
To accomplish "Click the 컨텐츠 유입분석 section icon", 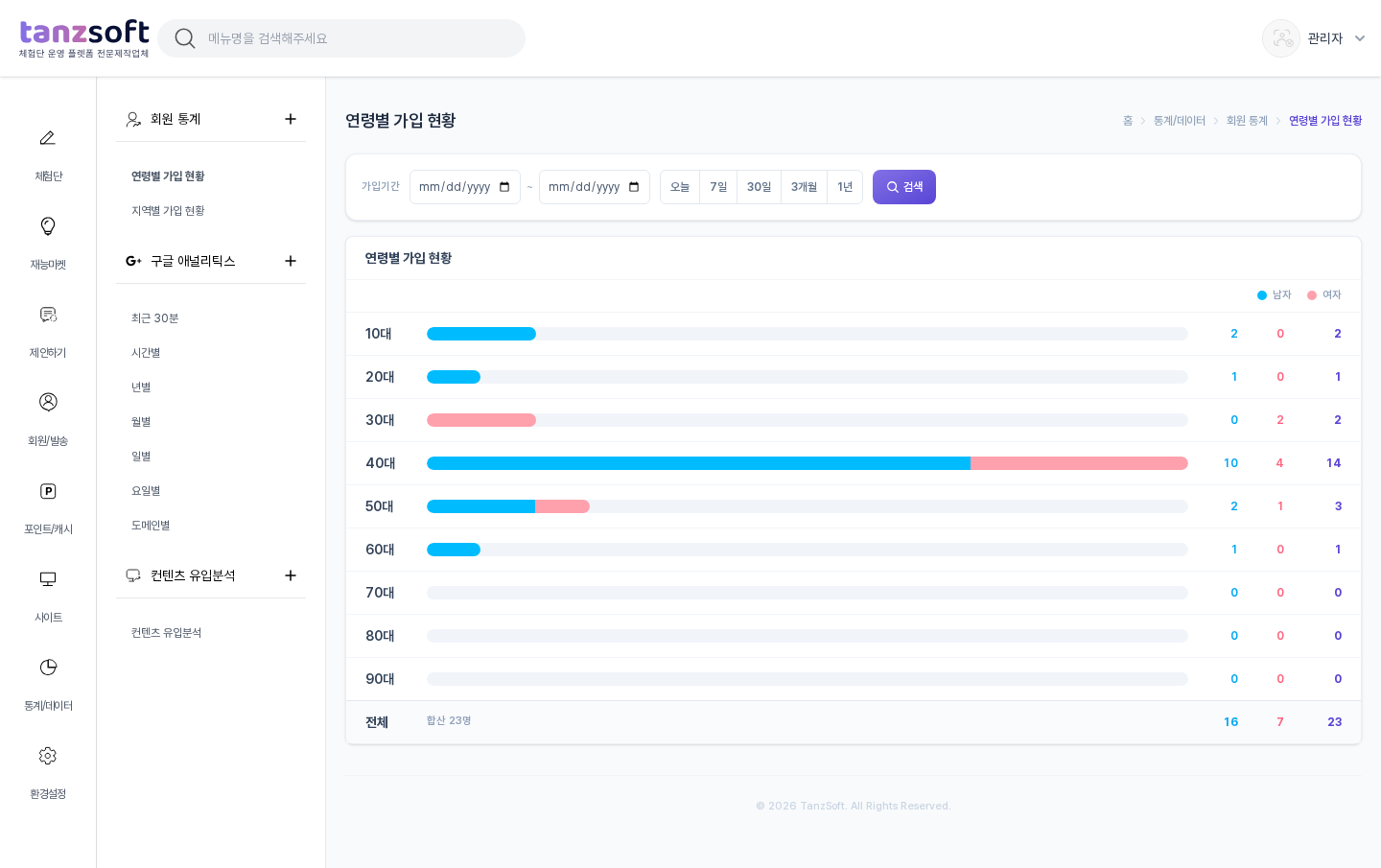I will pyautogui.click(x=133, y=575).
